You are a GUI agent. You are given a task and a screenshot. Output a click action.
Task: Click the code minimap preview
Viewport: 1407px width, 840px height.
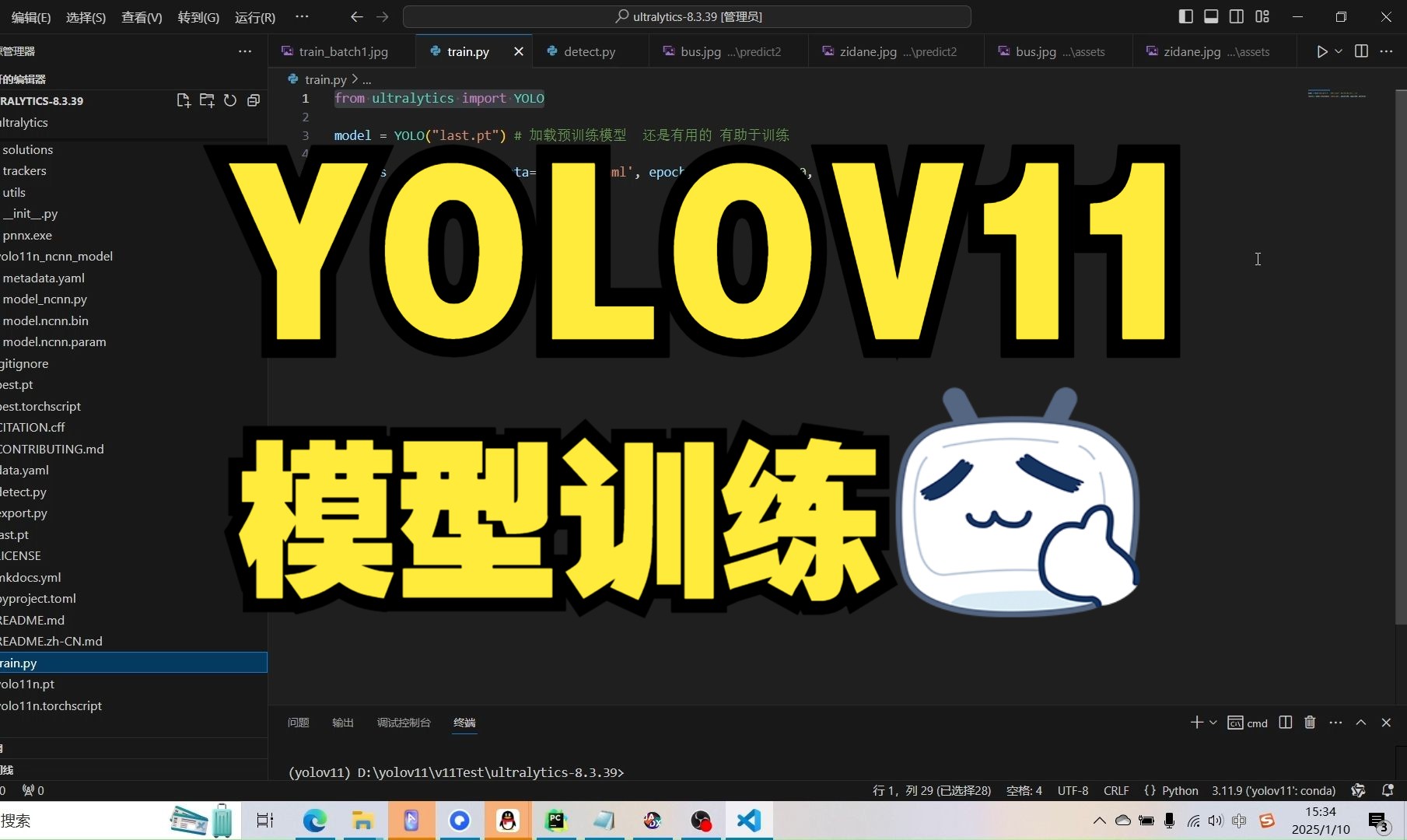coord(1337,94)
